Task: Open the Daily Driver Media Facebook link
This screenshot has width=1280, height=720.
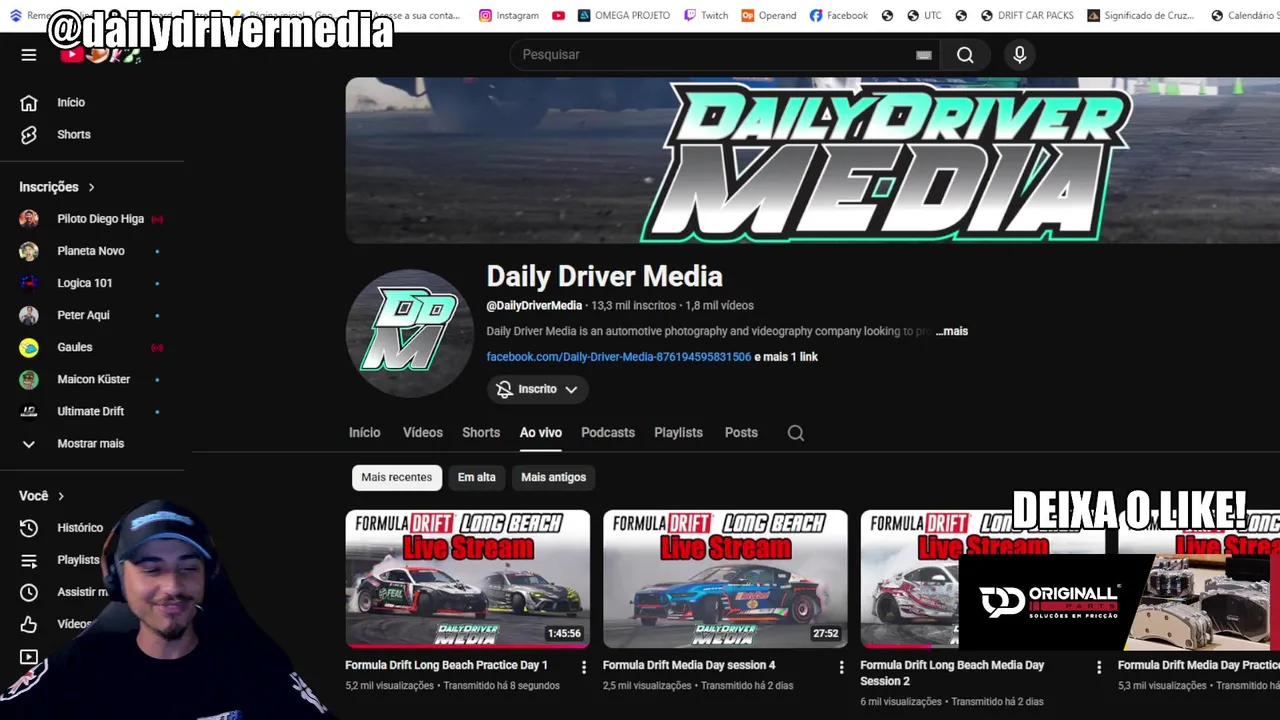Action: (x=619, y=357)
